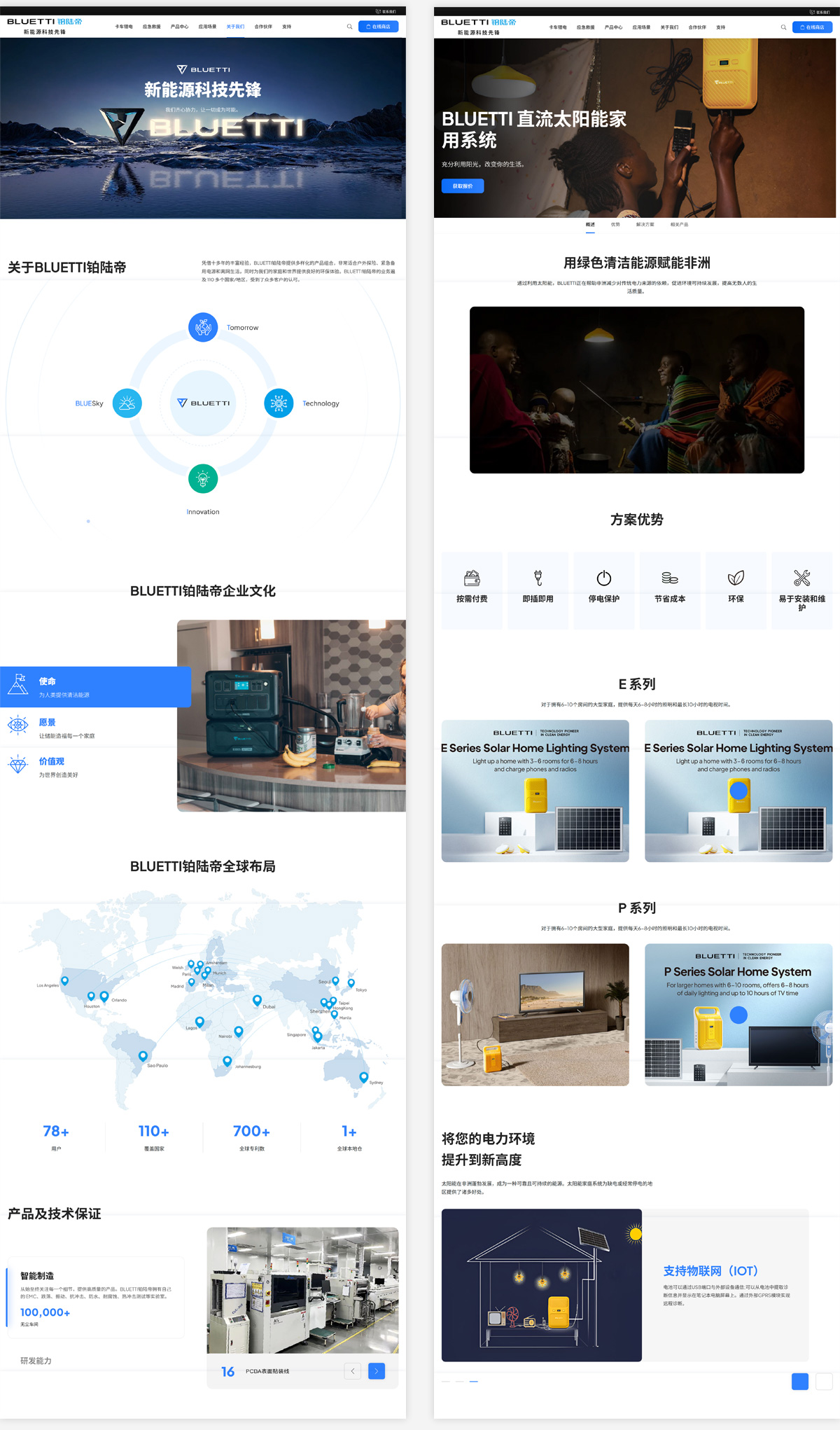Click next arrow in PCBA slider
The height and width of the screenshot is (1430, 840).
[x=377, y=1371]
